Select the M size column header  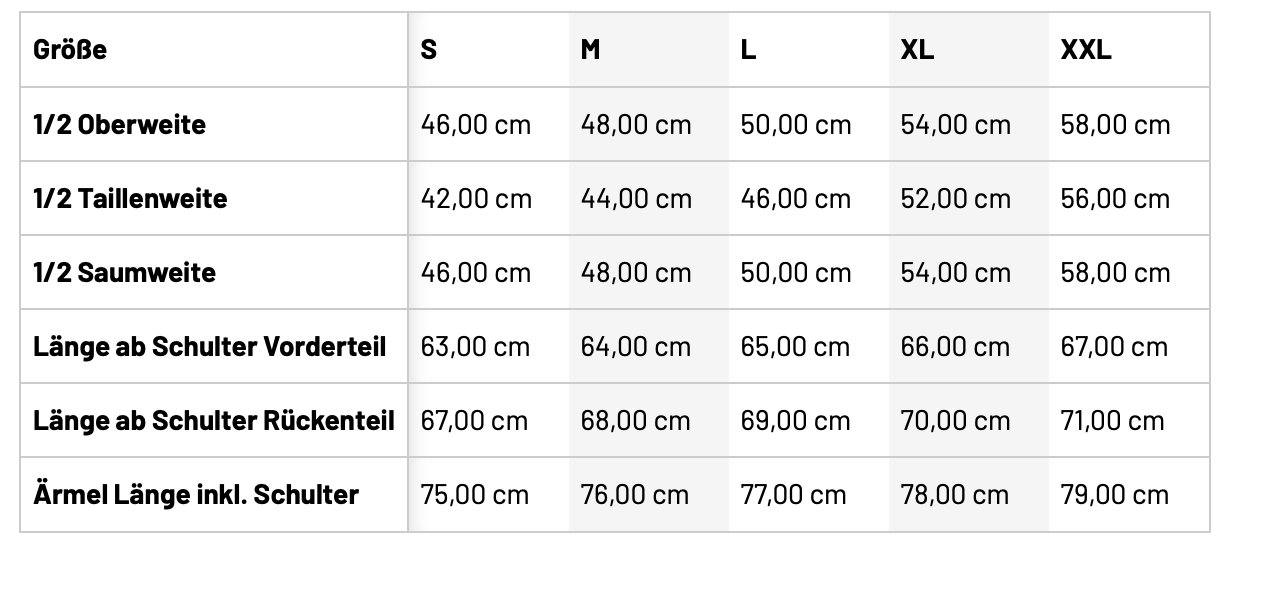coord(591,49)
